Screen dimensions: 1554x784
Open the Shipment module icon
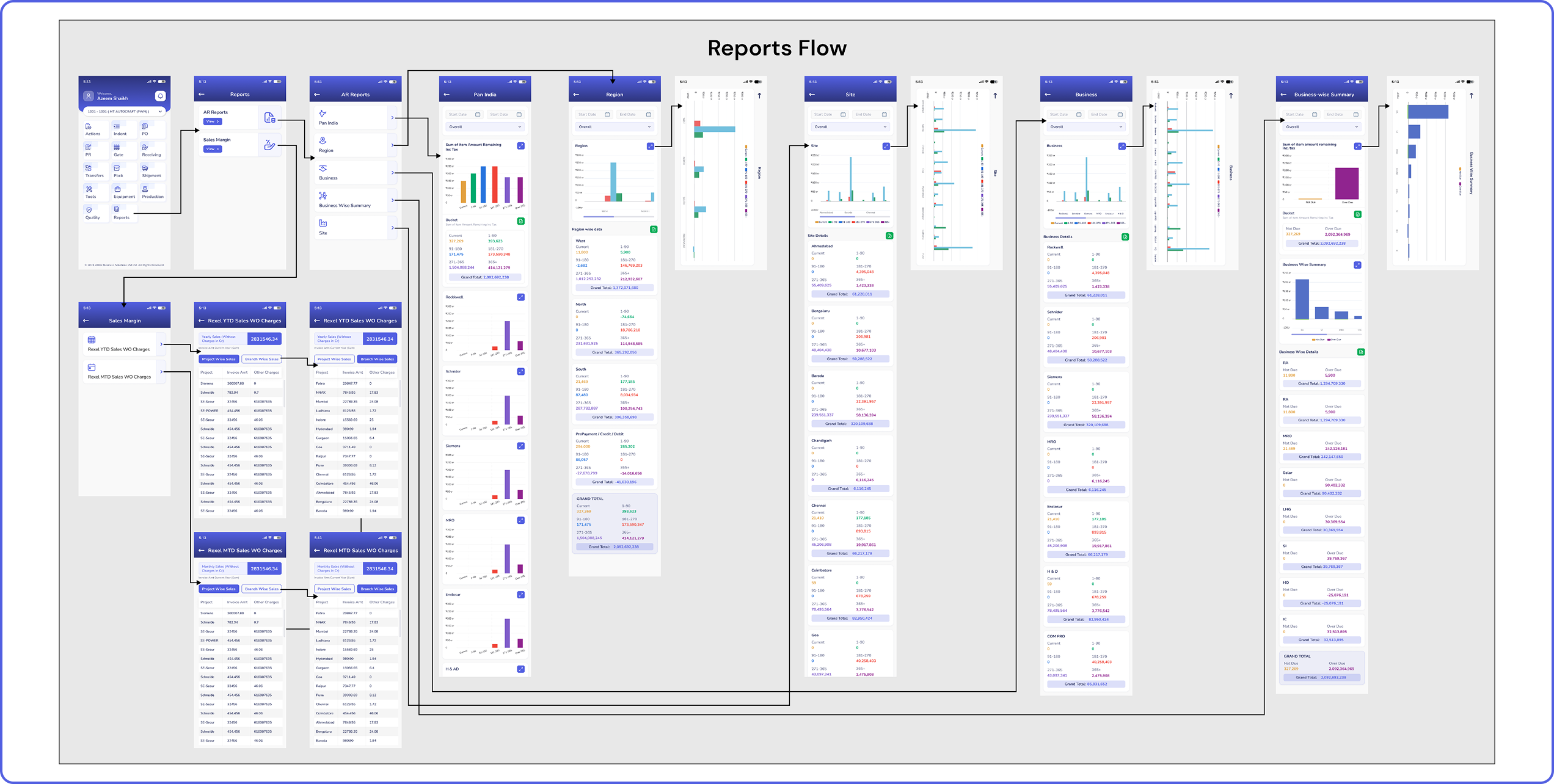[x=145, y=169]
